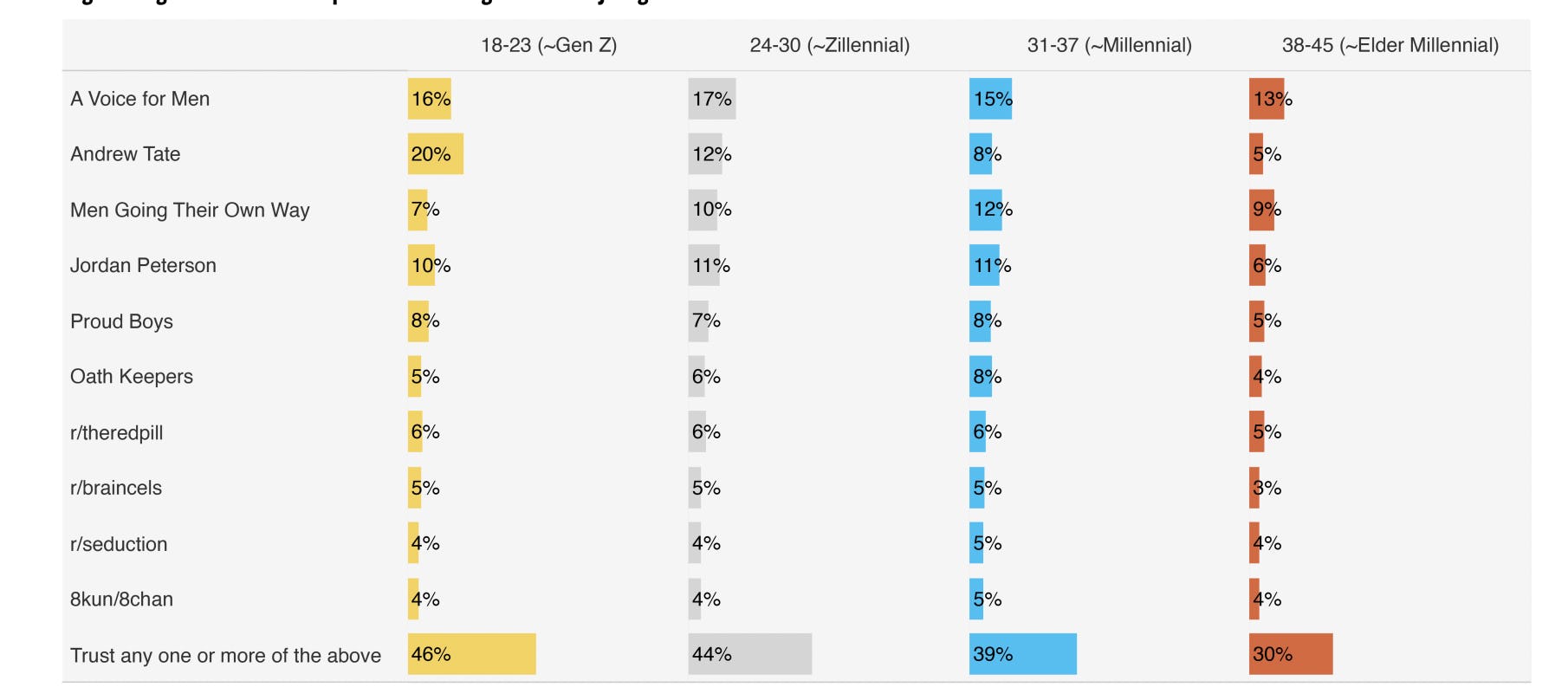1568x700 pixels.
Task: Click the A Voice for Men row label
Action: coord(139,99)
